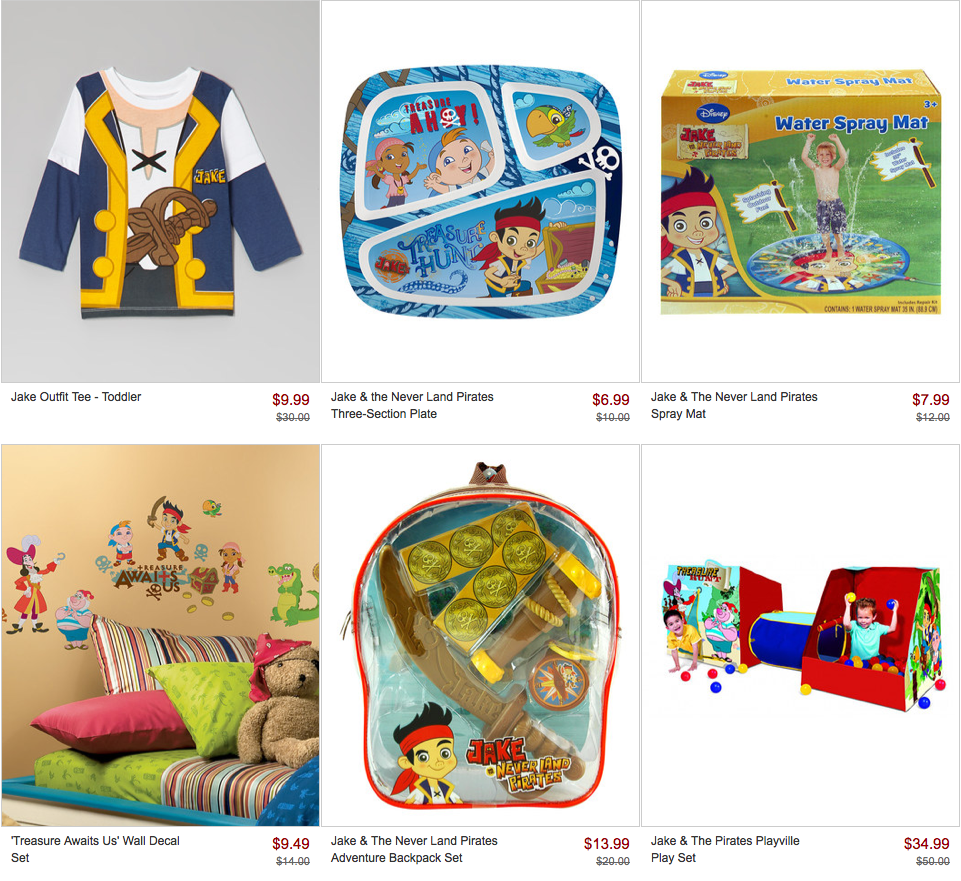Open the ''Treasure Awaits Us' Wall Decal Set' title link

point(96,849)
